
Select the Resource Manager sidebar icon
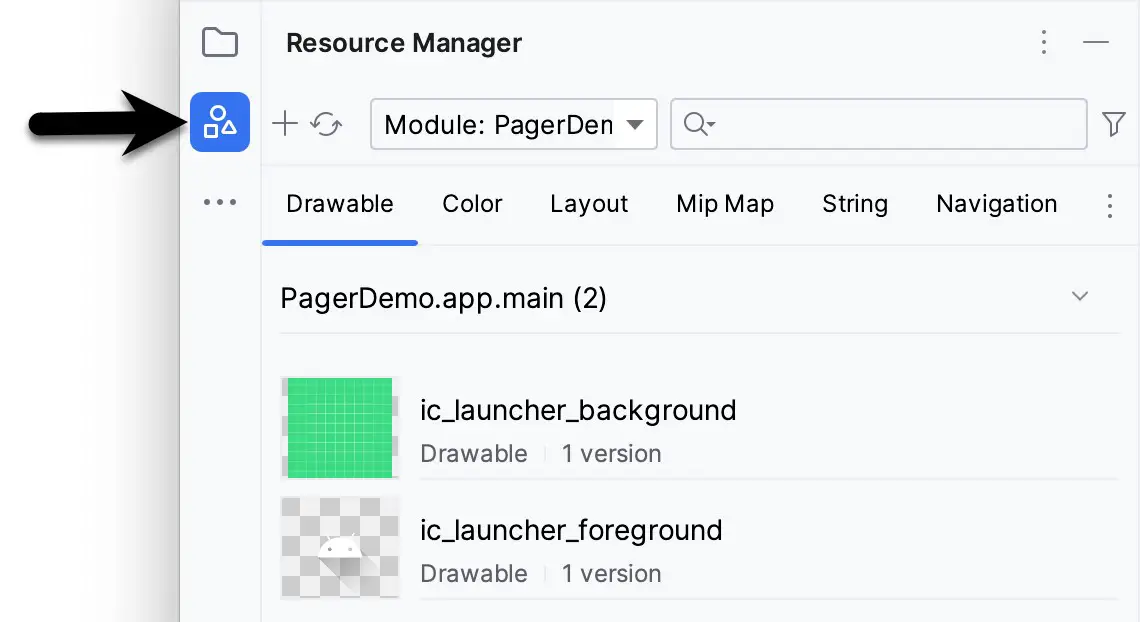coord(220,122)
